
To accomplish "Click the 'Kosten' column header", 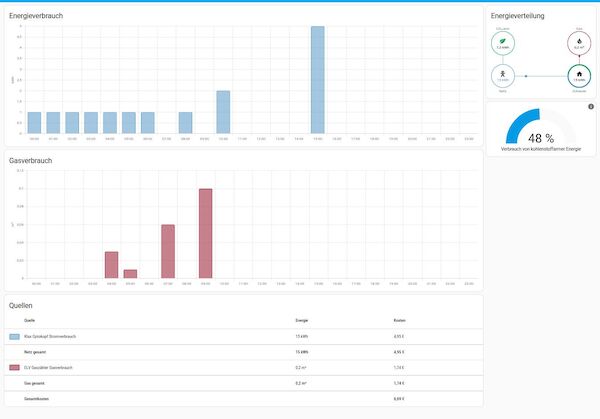I will click(x=399, y=320).
